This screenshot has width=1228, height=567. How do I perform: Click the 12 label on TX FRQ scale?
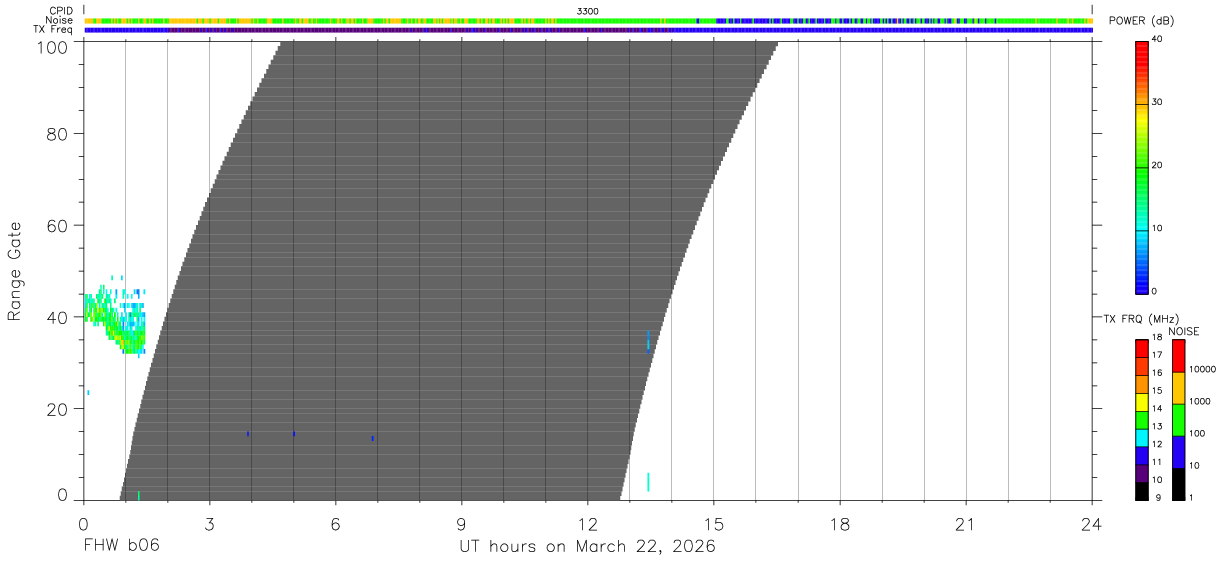tap(1157, 444)
